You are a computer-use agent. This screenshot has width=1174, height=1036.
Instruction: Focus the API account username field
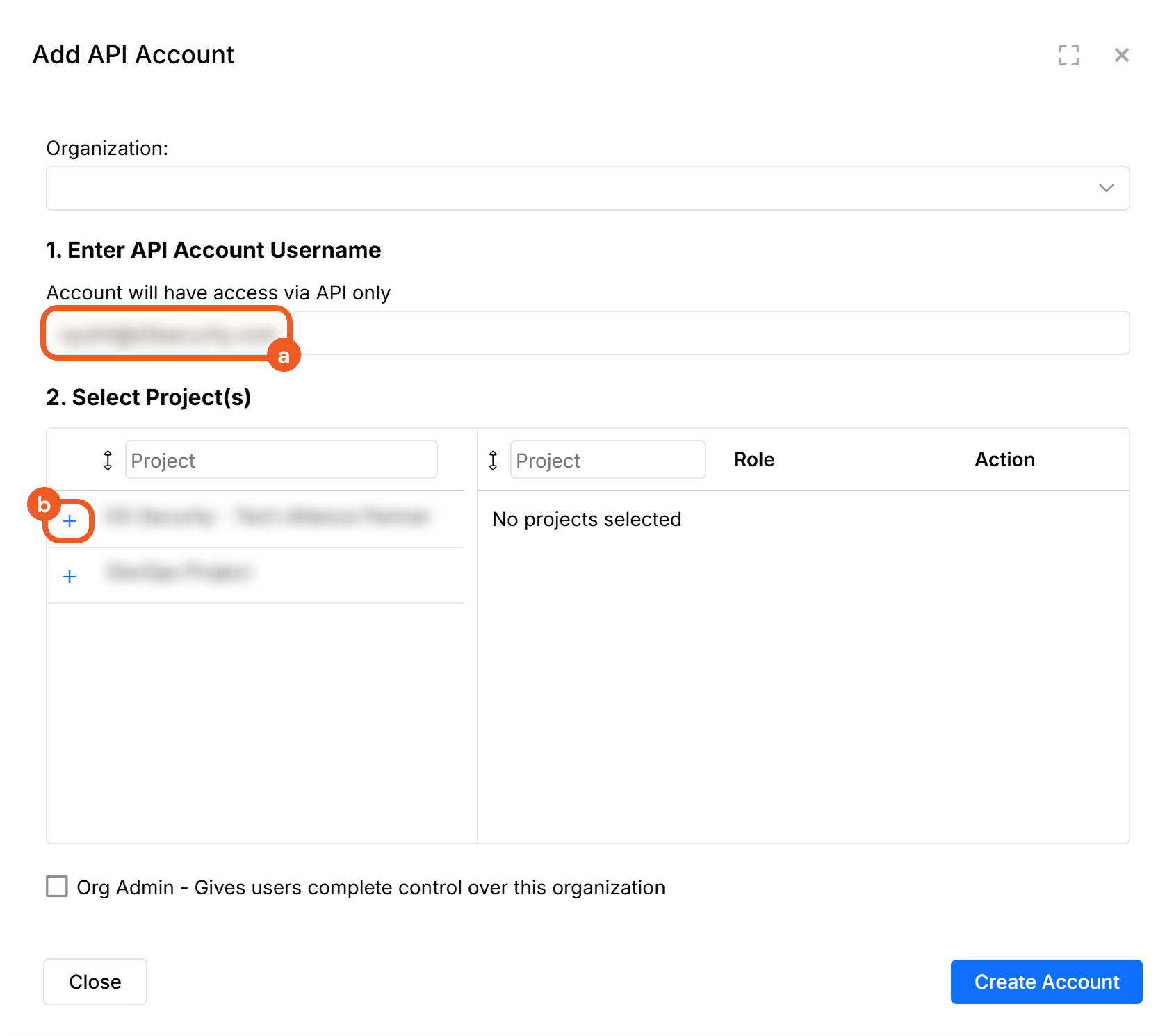[695, 334]
